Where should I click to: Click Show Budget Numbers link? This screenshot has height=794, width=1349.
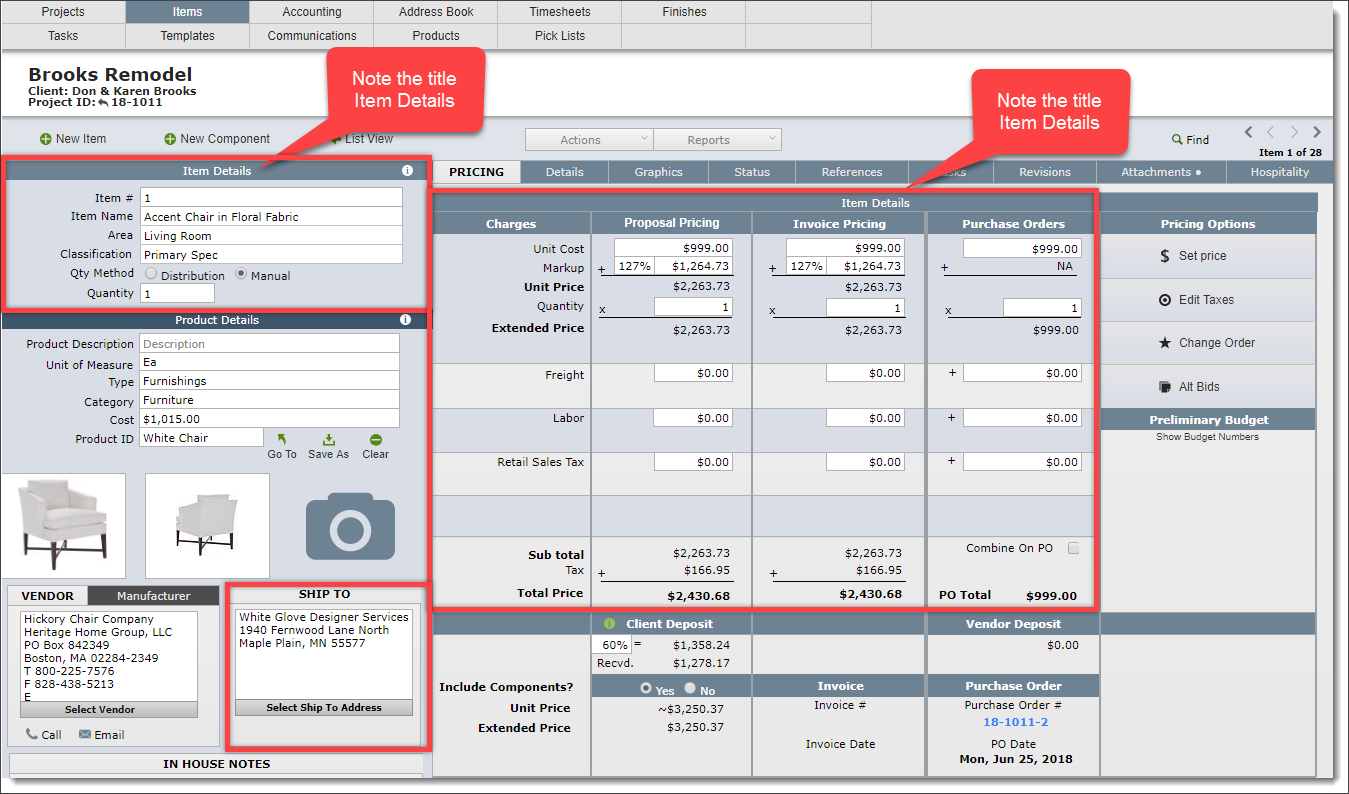(x=1207, y=437)
